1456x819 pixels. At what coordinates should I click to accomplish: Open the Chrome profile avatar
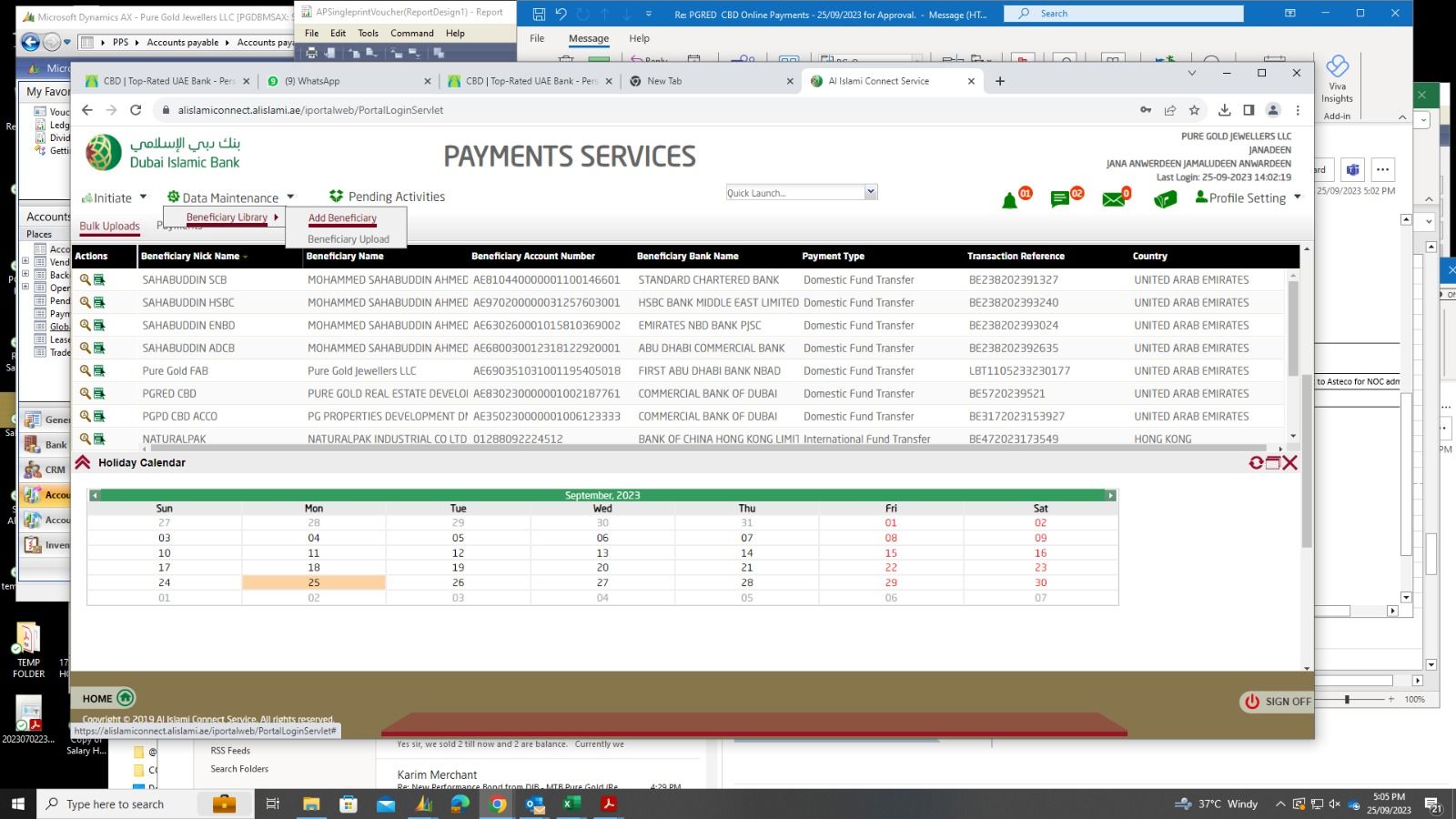(1273, 110)
